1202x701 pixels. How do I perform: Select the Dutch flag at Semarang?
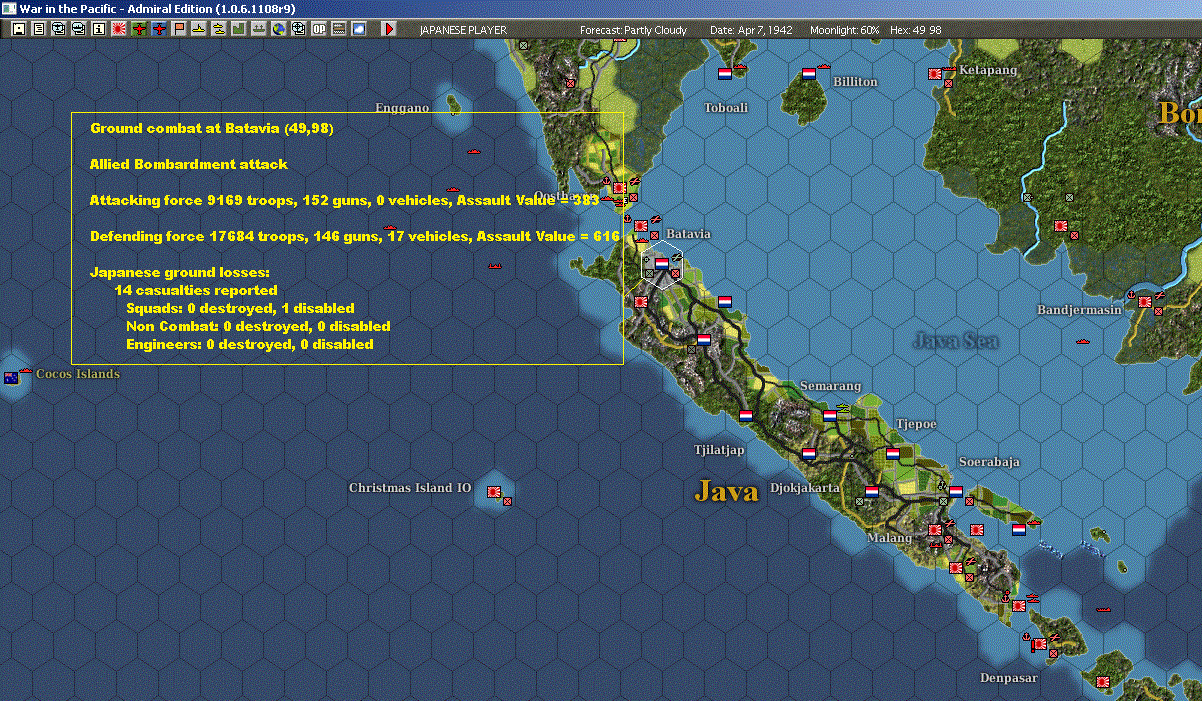[x=829, y=415]
